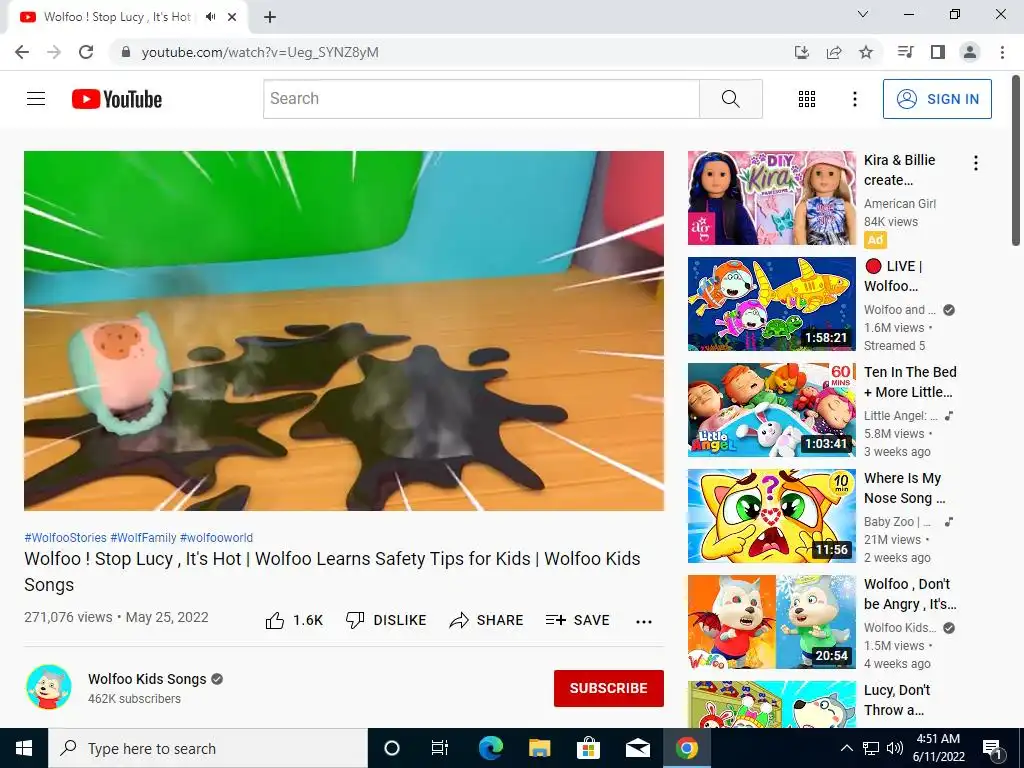
Task: Open Wolfoo Kids Songs channel name
Action: click(147, 679)
